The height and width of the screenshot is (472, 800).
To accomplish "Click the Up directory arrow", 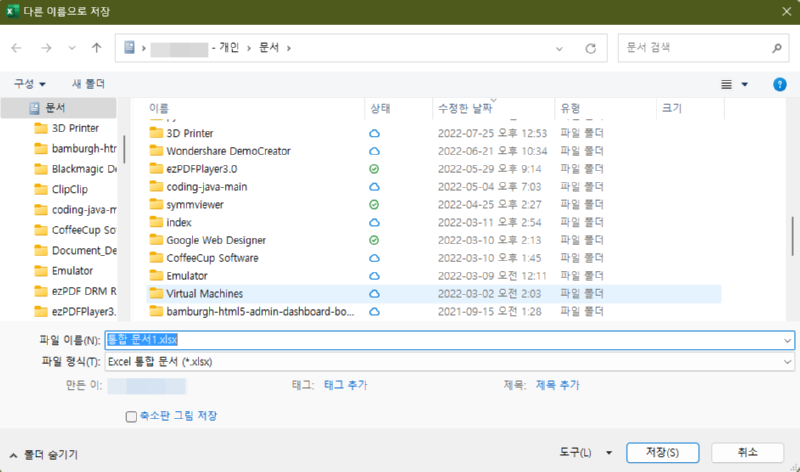I will point(96,47).
